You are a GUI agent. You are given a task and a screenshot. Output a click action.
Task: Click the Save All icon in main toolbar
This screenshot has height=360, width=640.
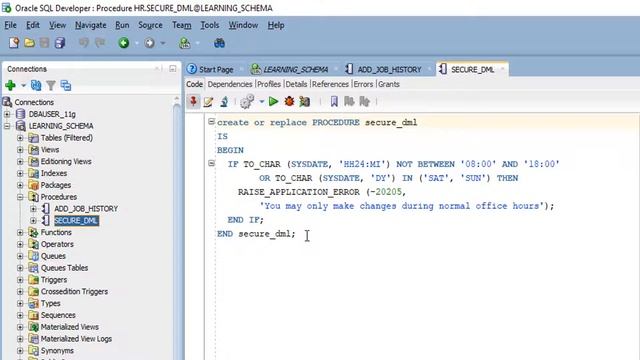click(60, 42)
